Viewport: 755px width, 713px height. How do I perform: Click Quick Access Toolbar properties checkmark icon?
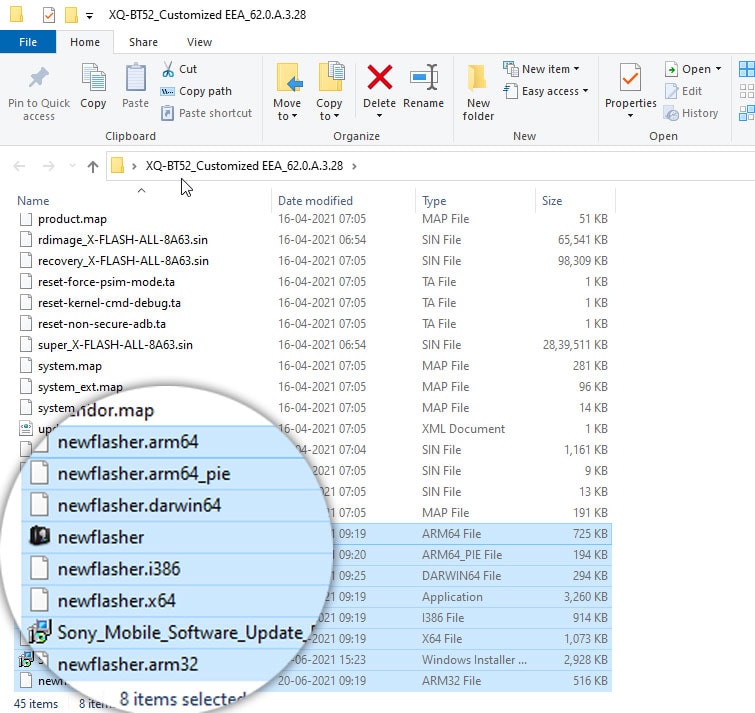tap(49, 15)
